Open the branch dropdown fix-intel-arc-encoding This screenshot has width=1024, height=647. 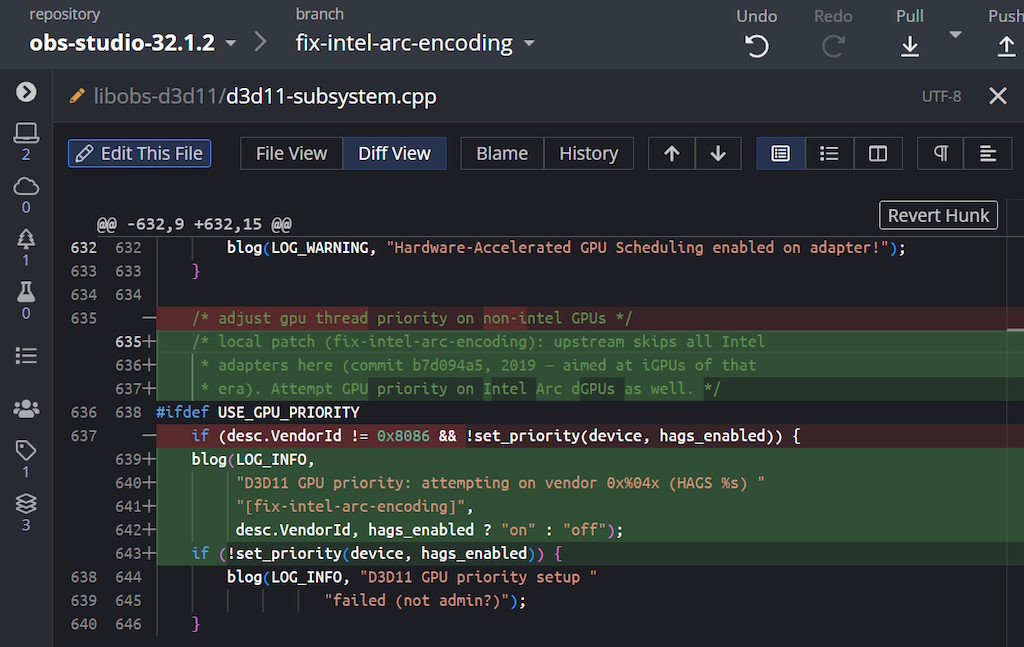(415, 43)
